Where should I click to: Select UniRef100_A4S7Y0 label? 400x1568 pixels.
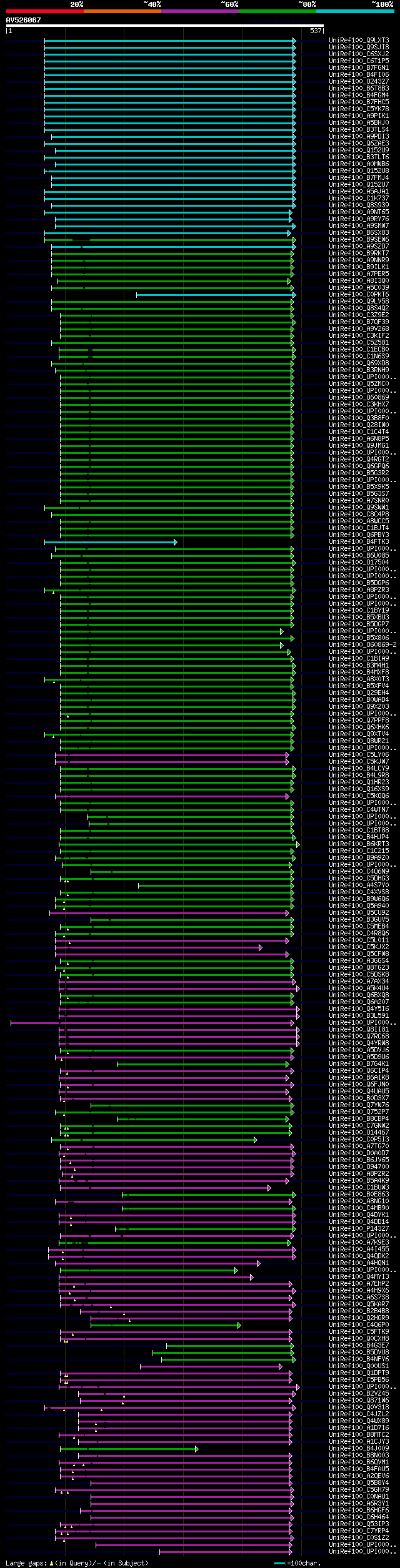(359, 885)
